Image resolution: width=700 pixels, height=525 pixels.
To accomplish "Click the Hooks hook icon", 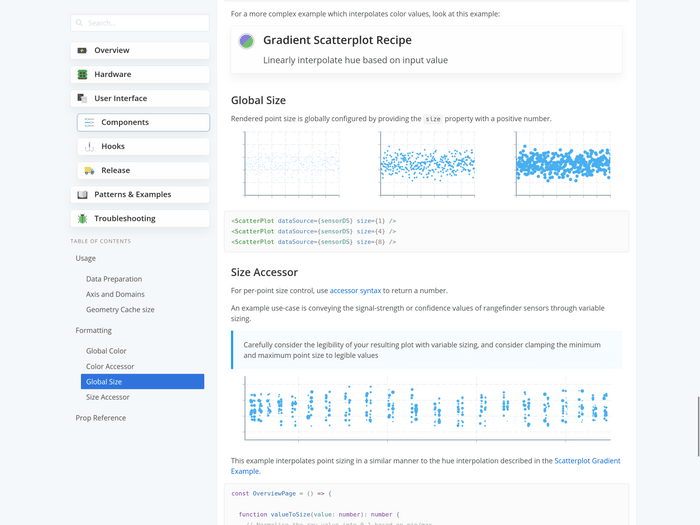I will pos(89,146).
